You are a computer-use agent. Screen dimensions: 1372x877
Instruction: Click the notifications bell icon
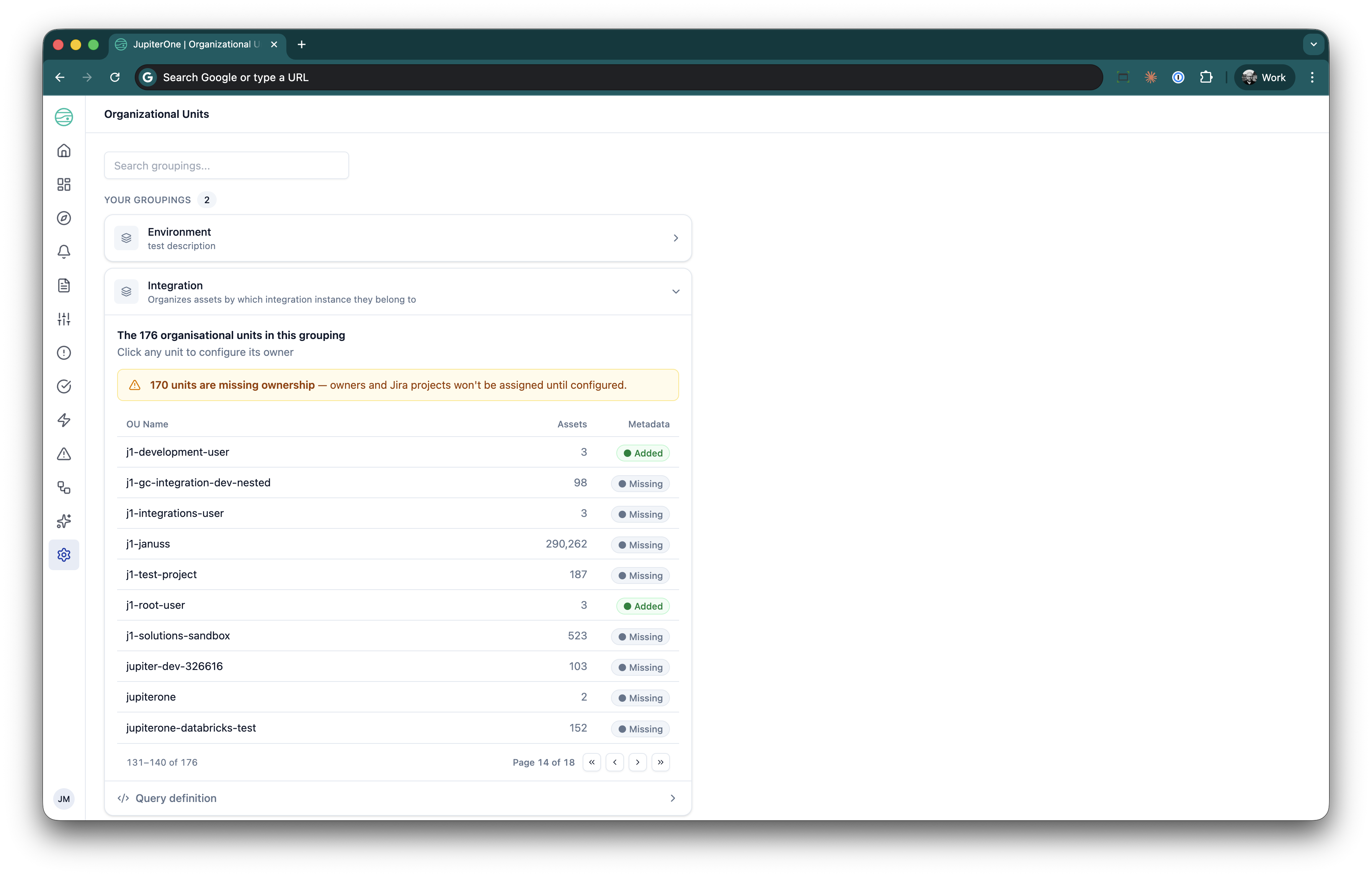[x=64, y=252]
